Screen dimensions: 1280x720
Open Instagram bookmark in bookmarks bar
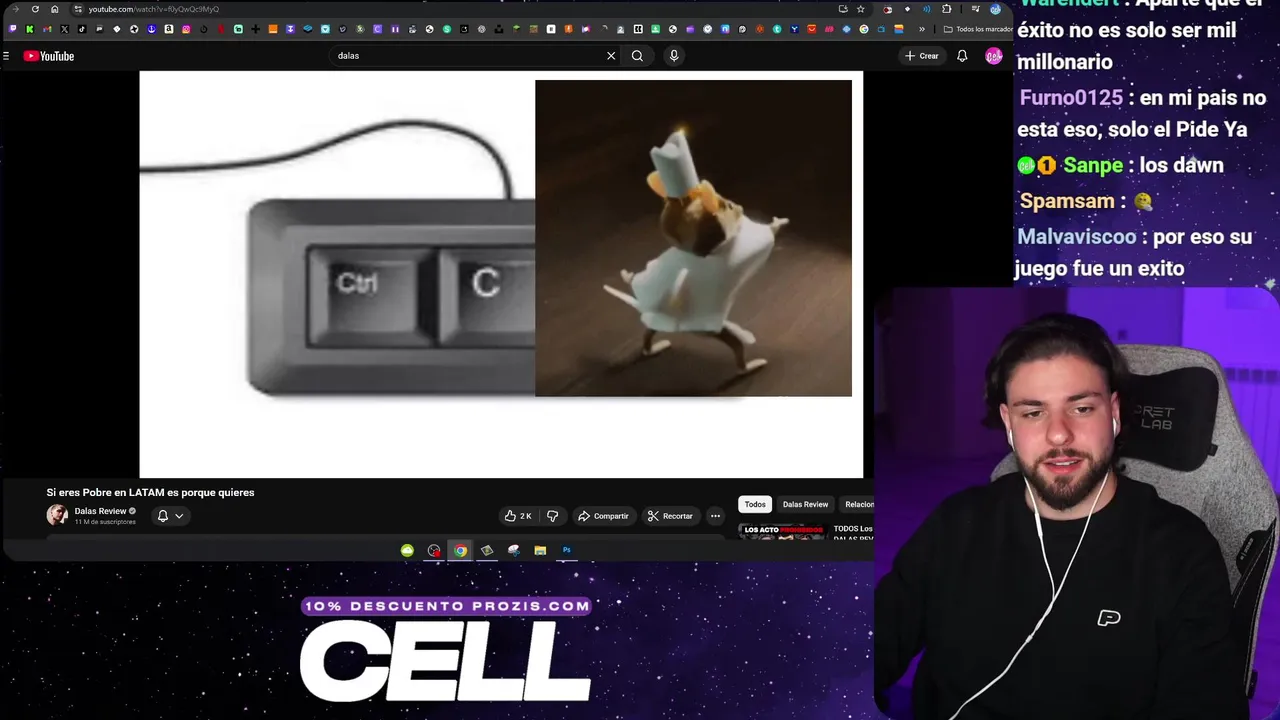pos(186,29)
